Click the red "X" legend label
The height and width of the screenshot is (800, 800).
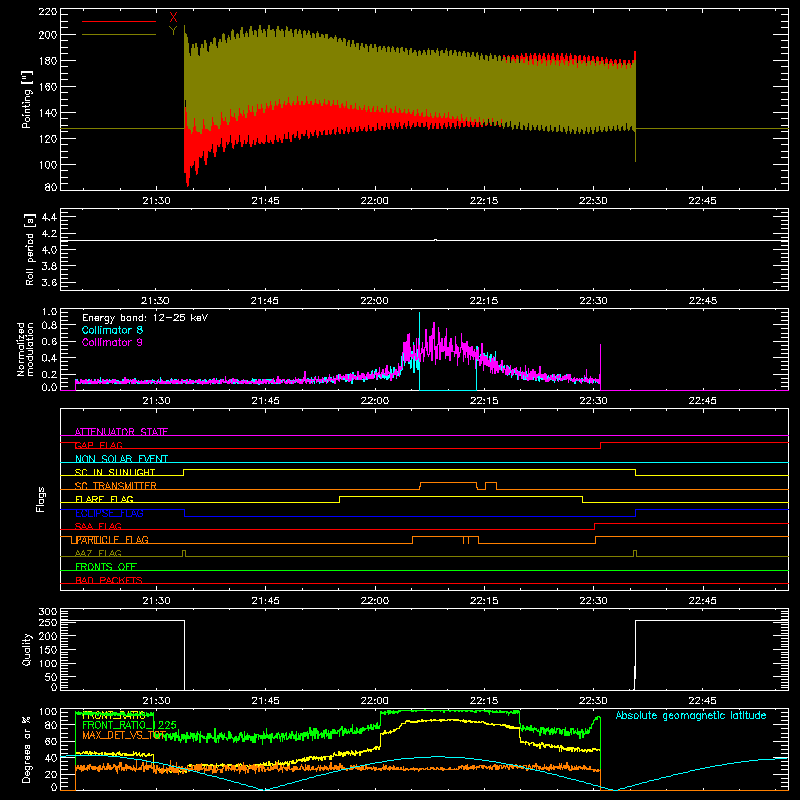(173, 18)
